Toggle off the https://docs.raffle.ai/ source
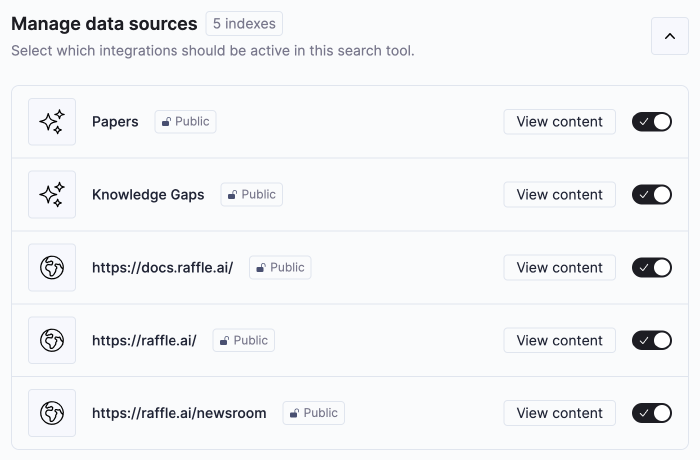The height and width of the screenshot is (460, 700). tap(651, 267)
